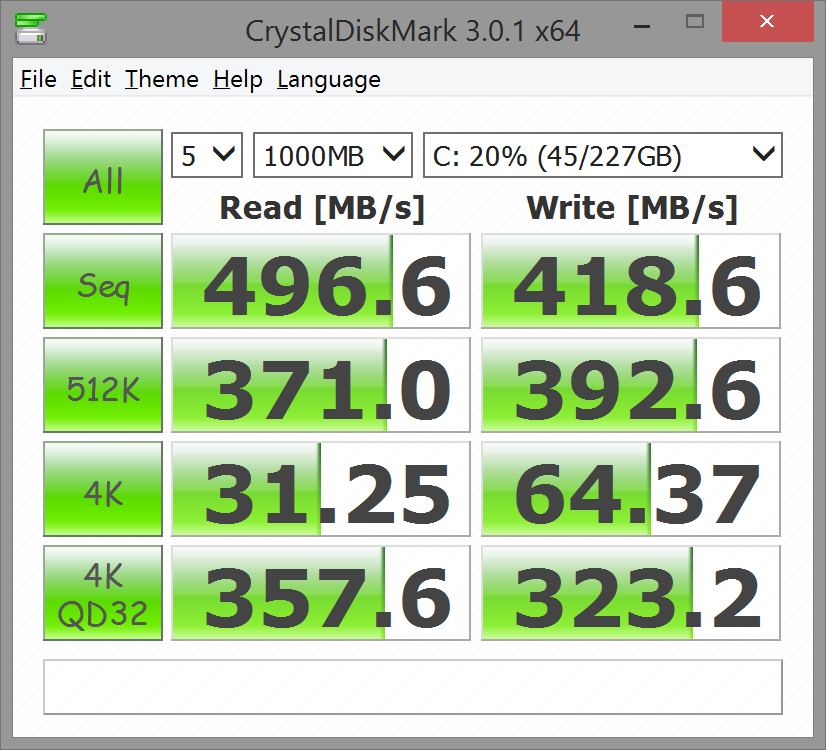The height and width of the screenshot is (750, 826).
Task: Select the Seq read result 496.6
Action: [321, 281]
